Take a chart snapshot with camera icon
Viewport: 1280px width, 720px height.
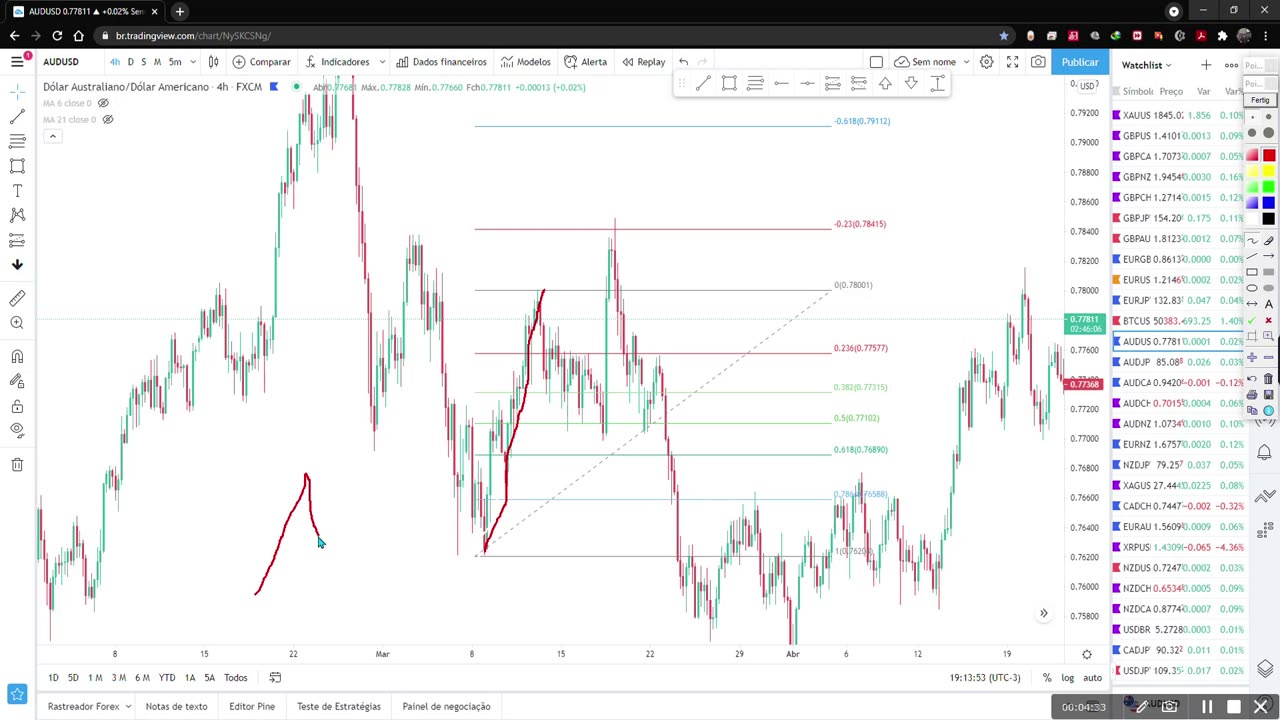pos(1038,62)
